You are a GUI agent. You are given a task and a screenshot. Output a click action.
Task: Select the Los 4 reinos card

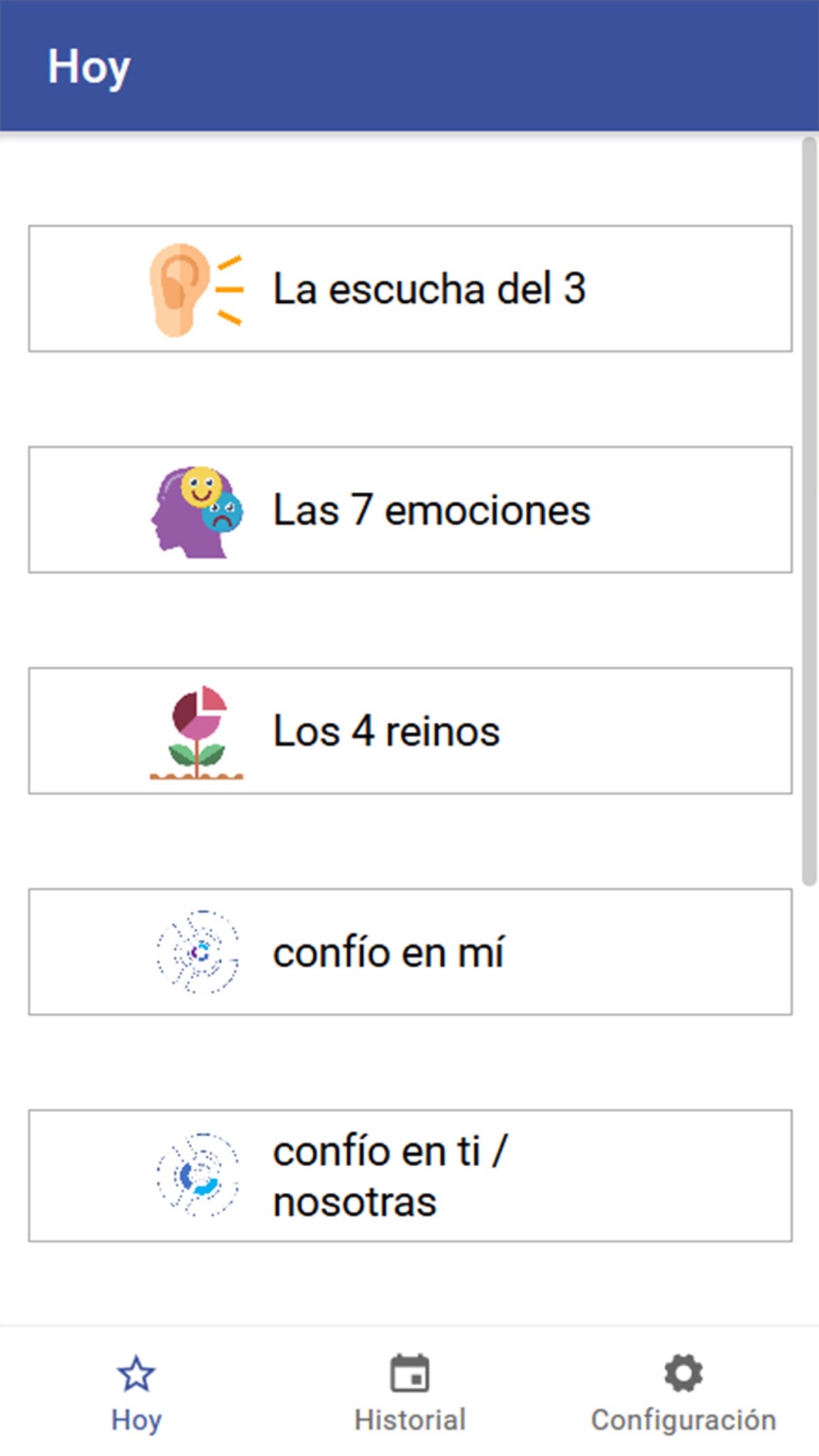(x=410, y=731)
